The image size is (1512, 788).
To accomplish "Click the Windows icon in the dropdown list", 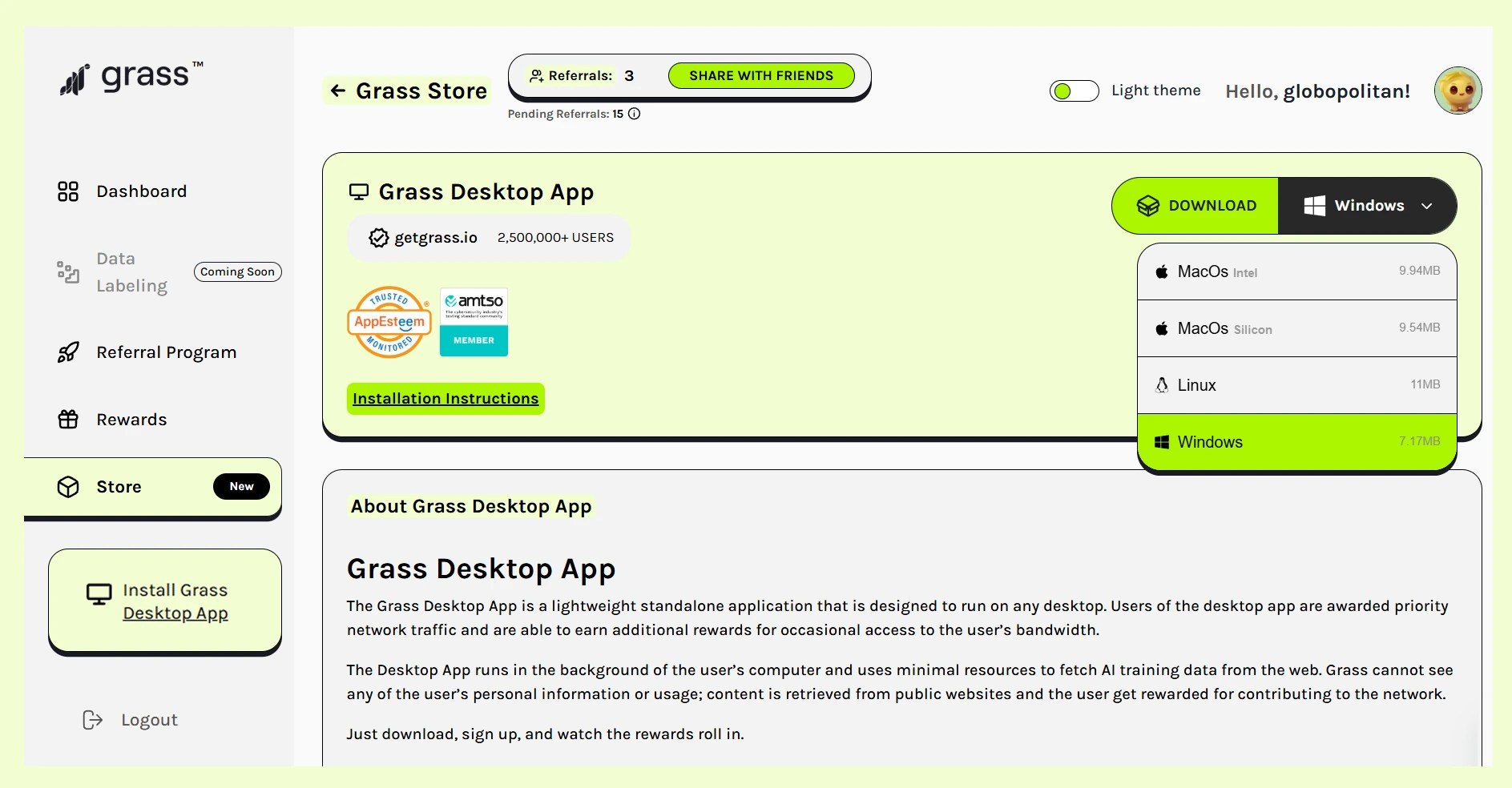I will pyautogui.click(x=1162, y=442).
